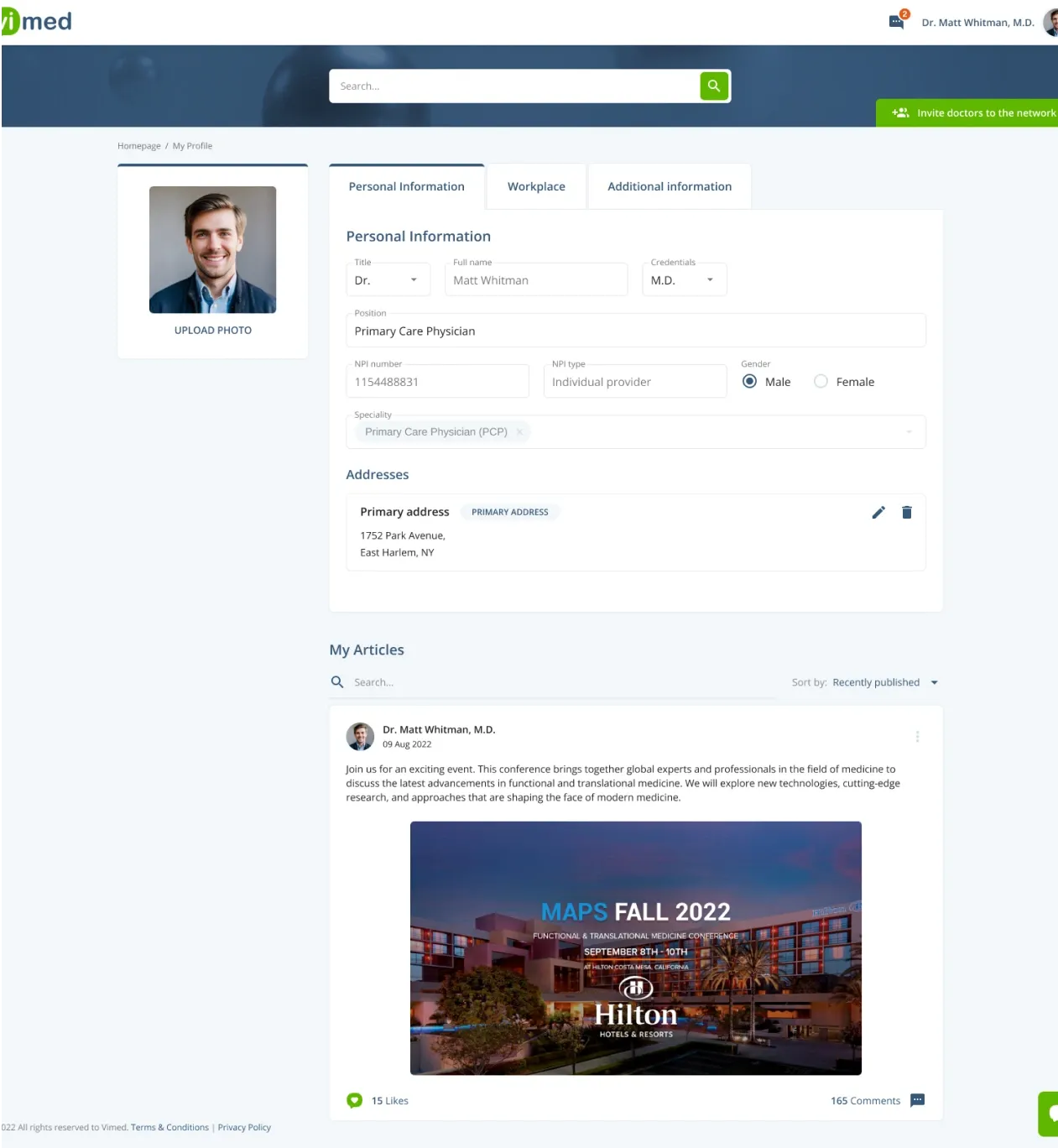Delete the primary address with trash icon
The width and height of the screenshot is (1058, 1148).
[907, 512]
